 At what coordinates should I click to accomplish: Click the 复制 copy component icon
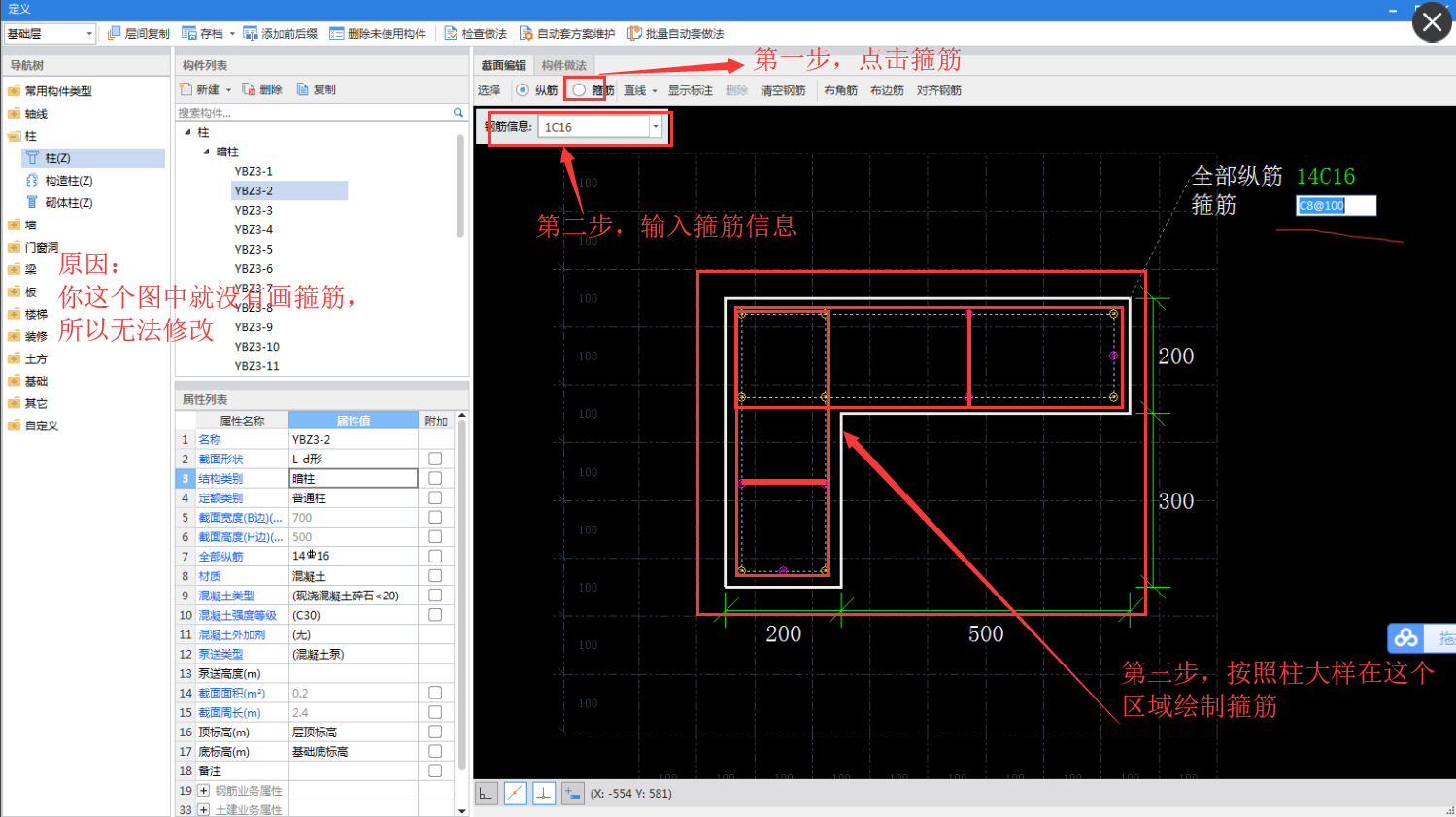[302, 89]
